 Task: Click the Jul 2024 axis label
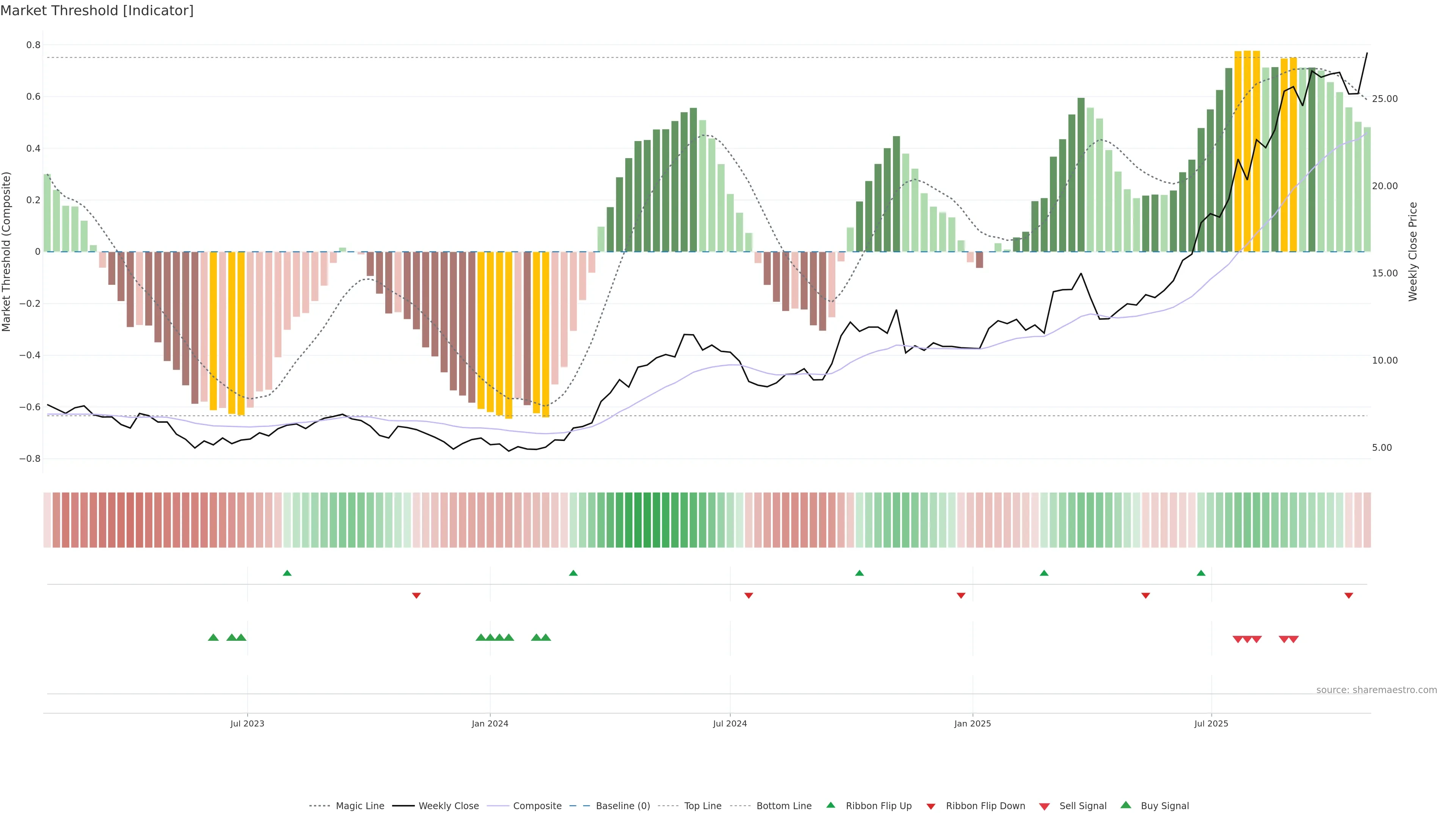(730, 723)
